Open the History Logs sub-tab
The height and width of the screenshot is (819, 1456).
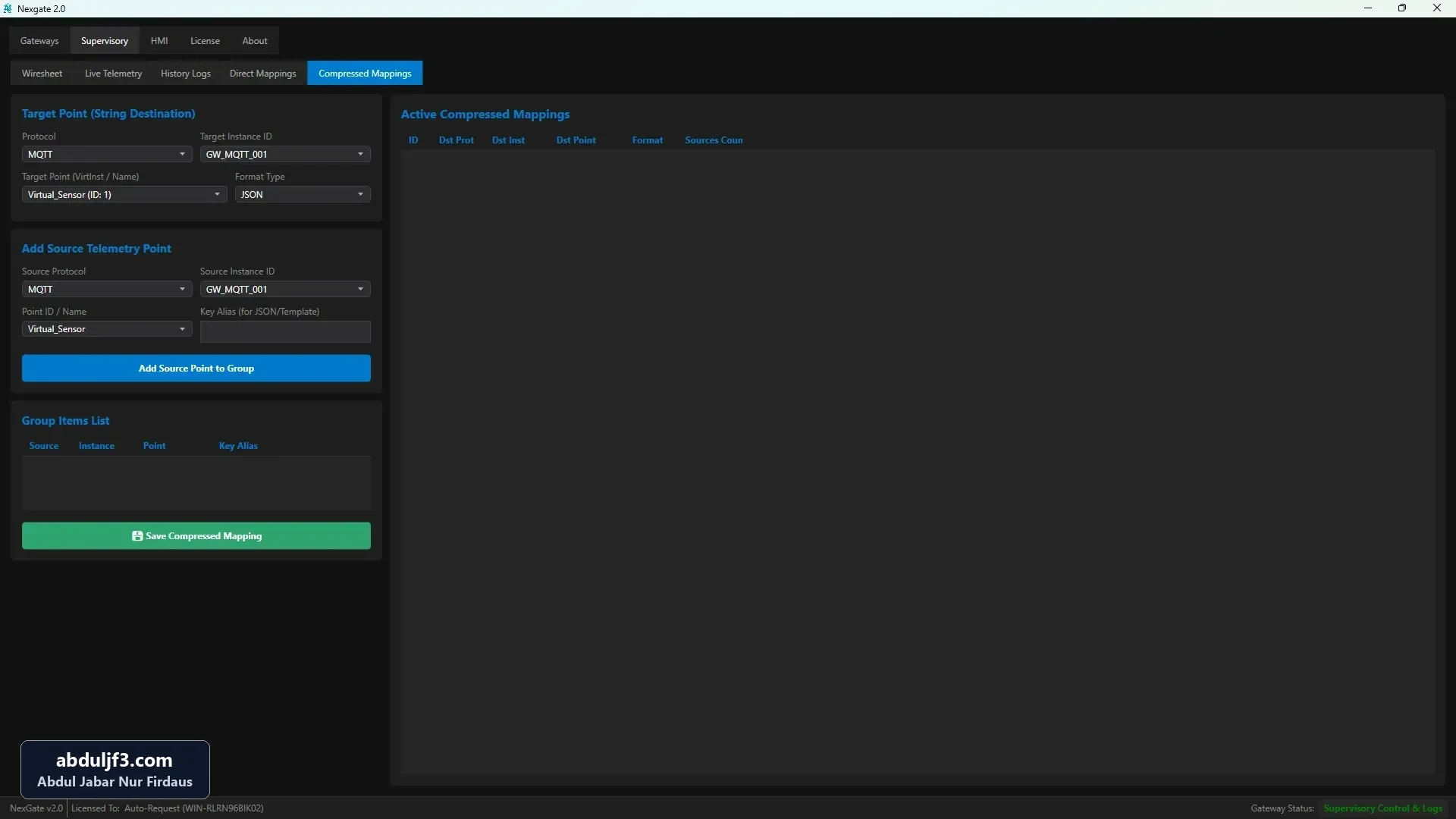pos(186,74)
